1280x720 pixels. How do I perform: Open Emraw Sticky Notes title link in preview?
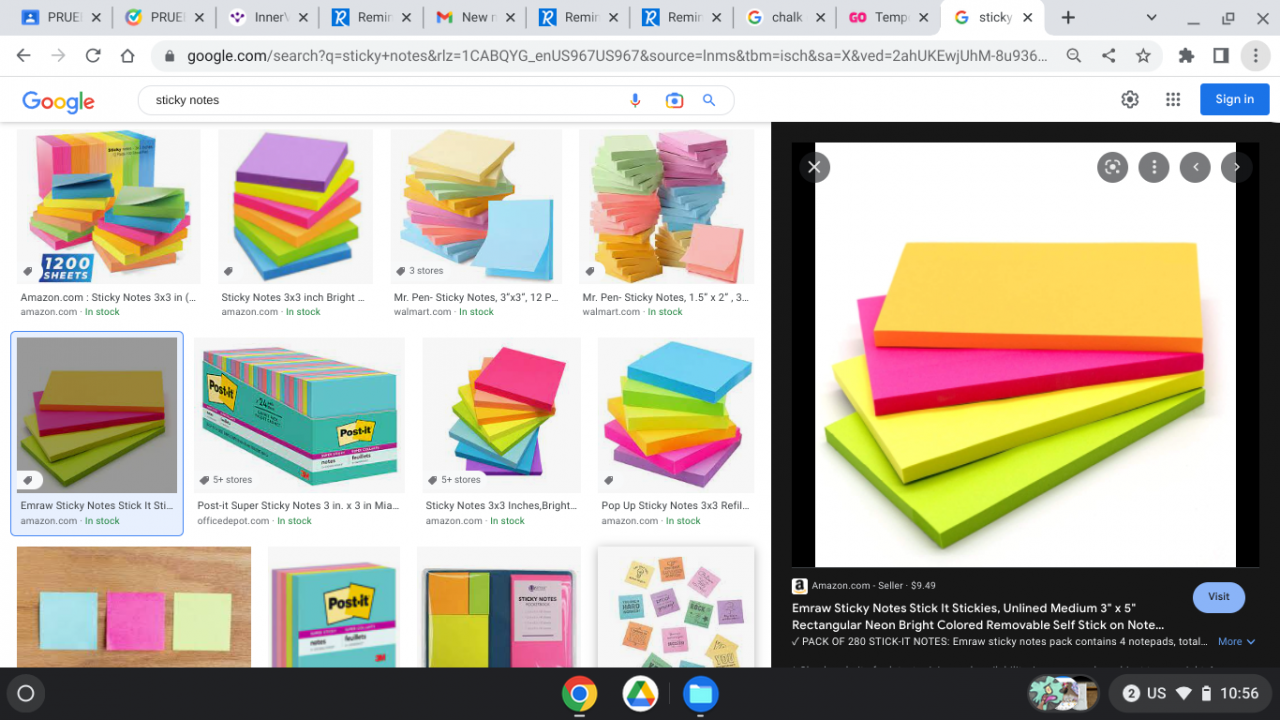click(978, 616)
